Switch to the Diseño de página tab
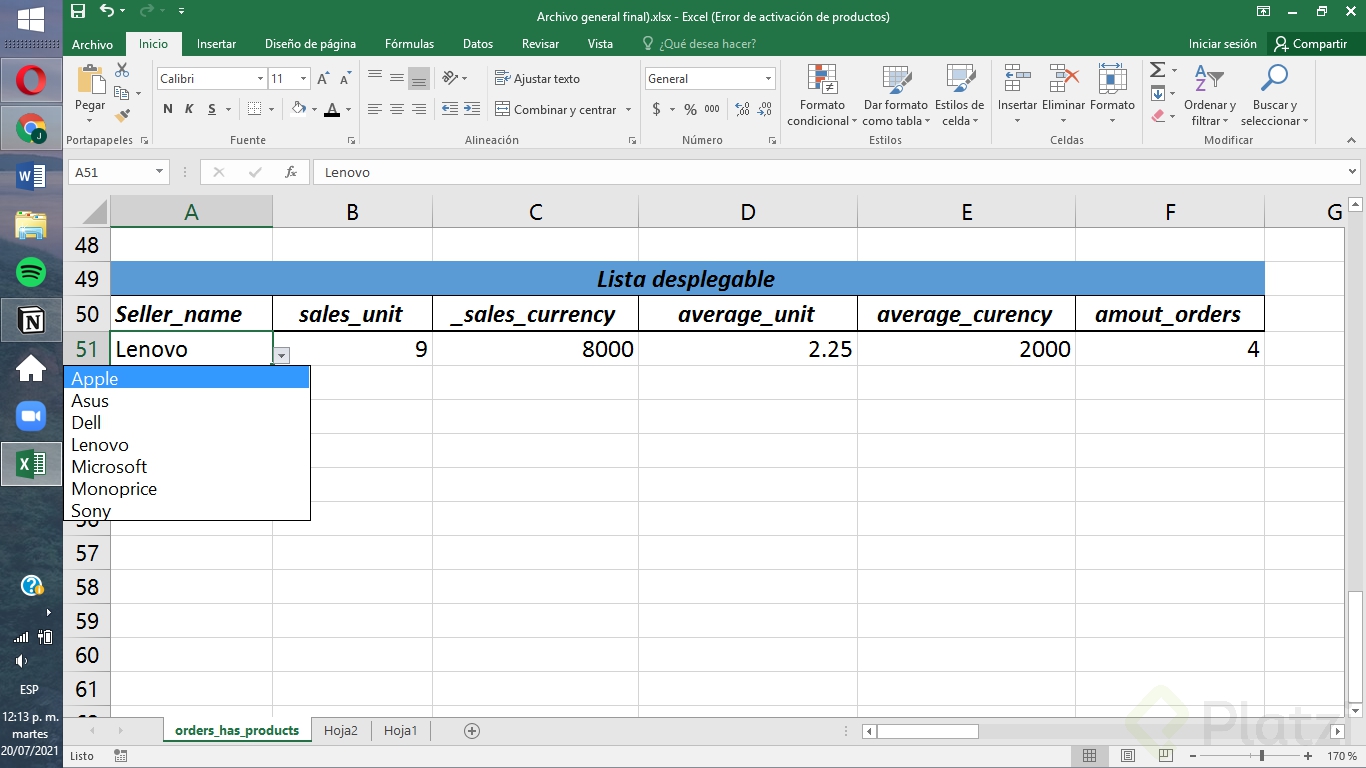This screenshot has width=1366, height=768. (x=310, y=44)
